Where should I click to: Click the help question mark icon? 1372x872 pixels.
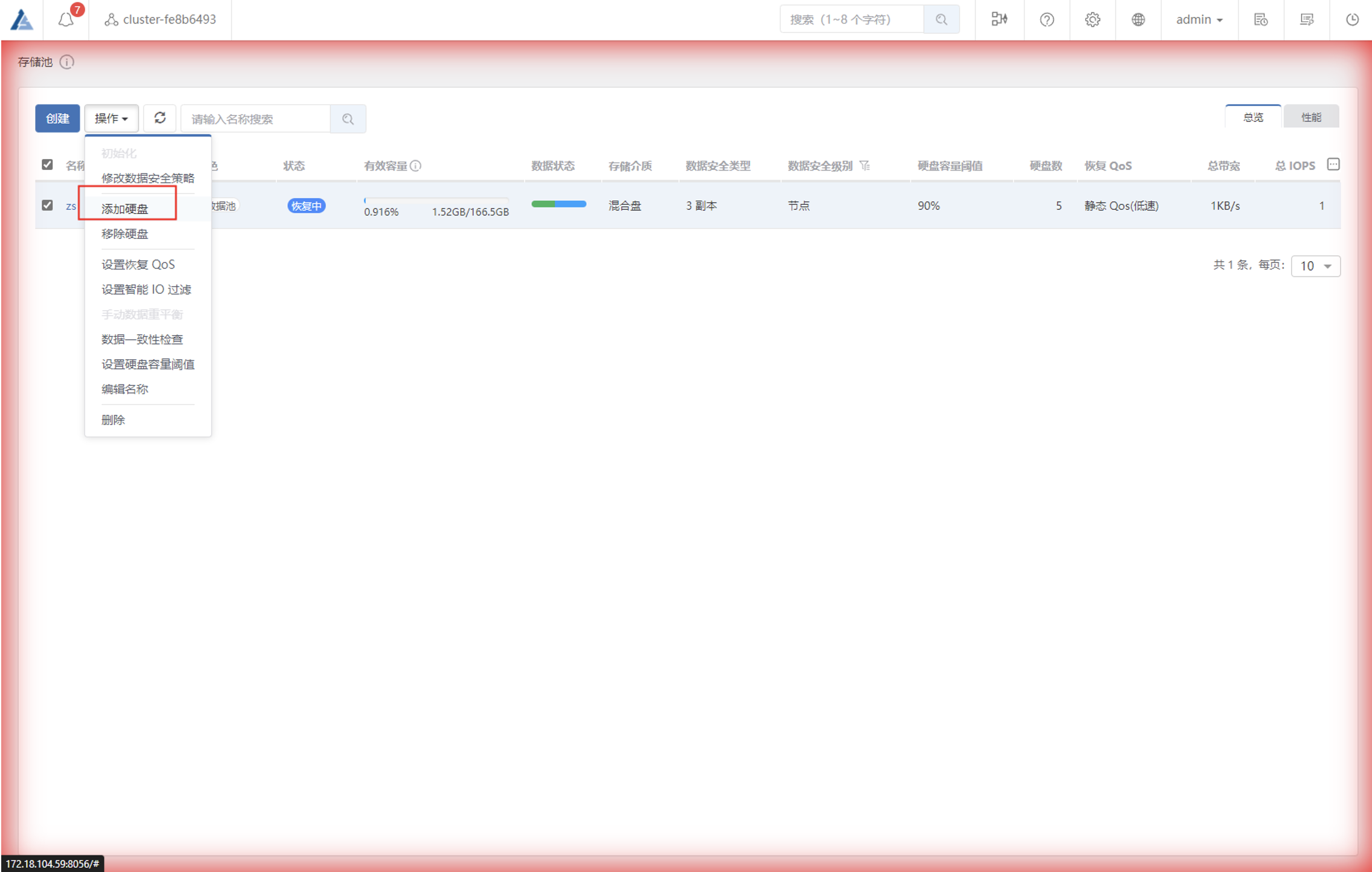click(1047, 20)
